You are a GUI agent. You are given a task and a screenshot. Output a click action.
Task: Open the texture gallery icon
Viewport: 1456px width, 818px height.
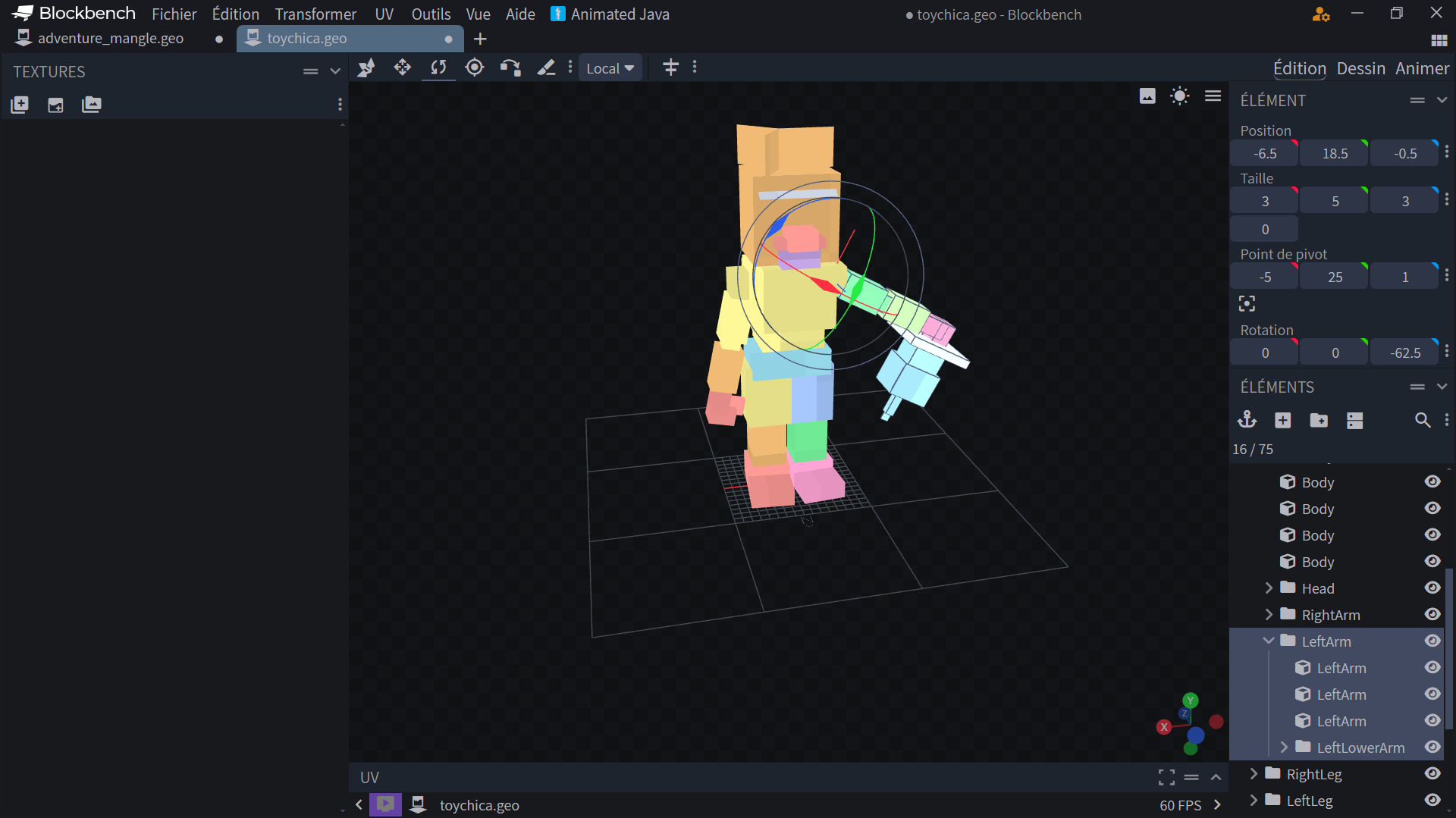(x=92, y=105)
